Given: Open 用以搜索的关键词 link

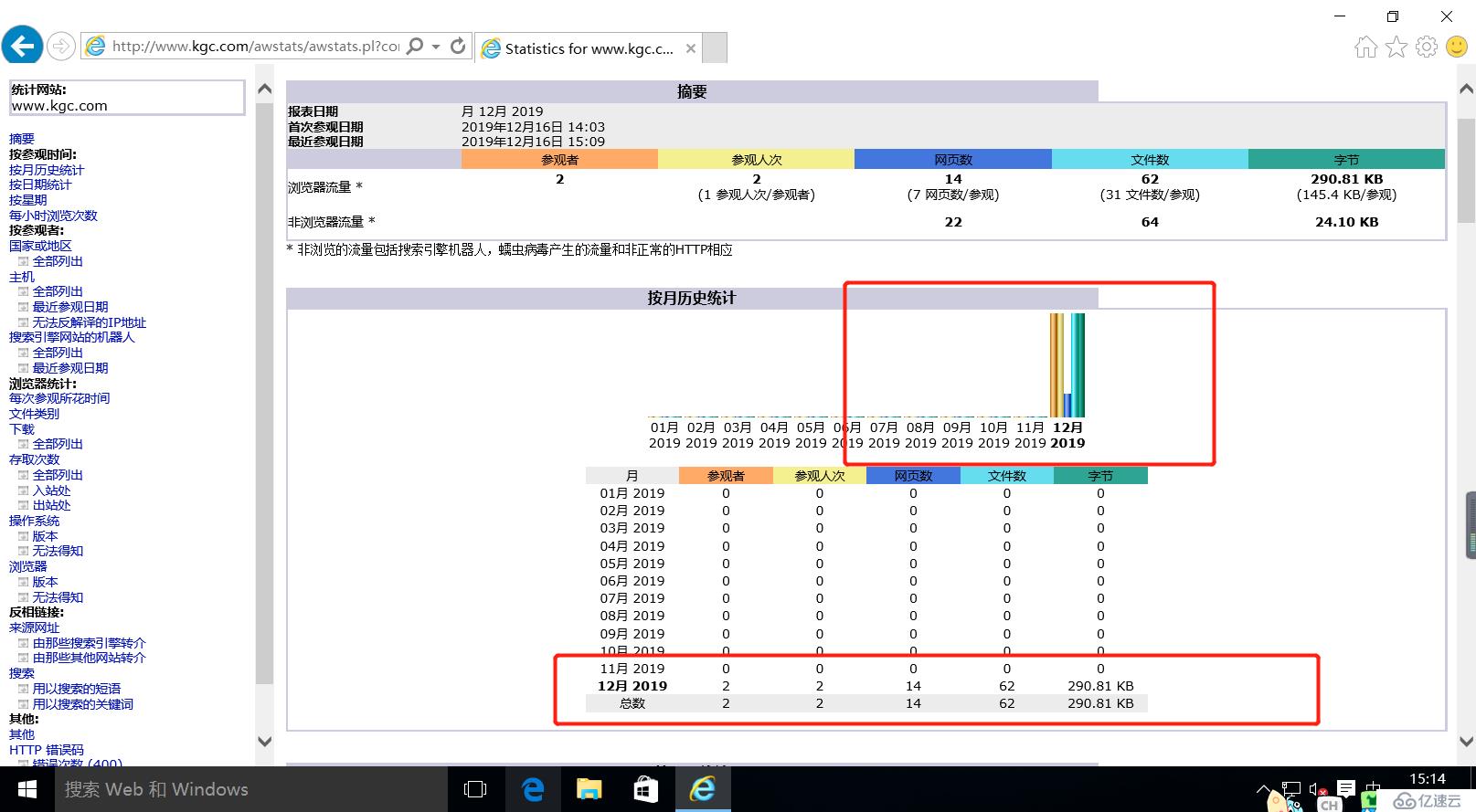Looking at the screenshot, I should [83, 704].
